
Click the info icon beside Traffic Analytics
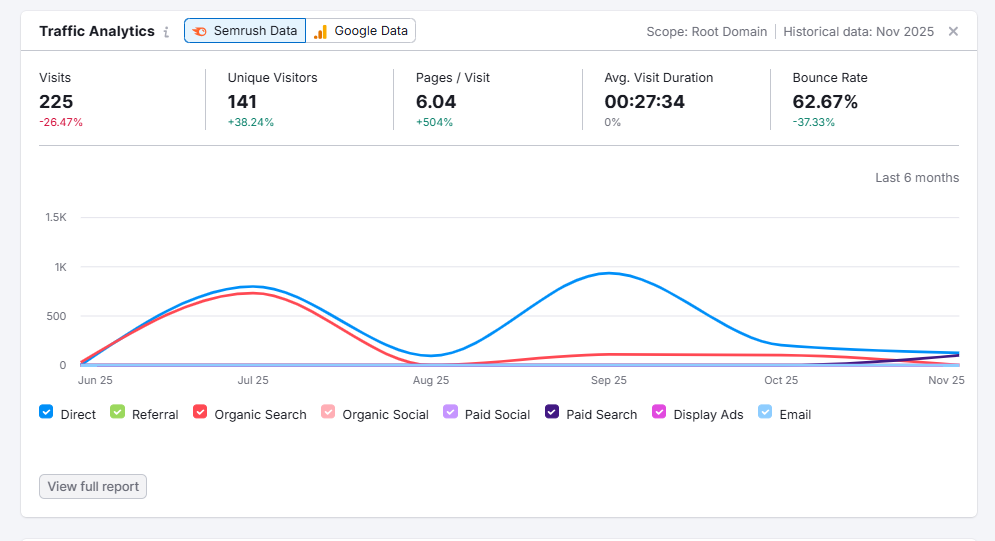click(166, 32)
